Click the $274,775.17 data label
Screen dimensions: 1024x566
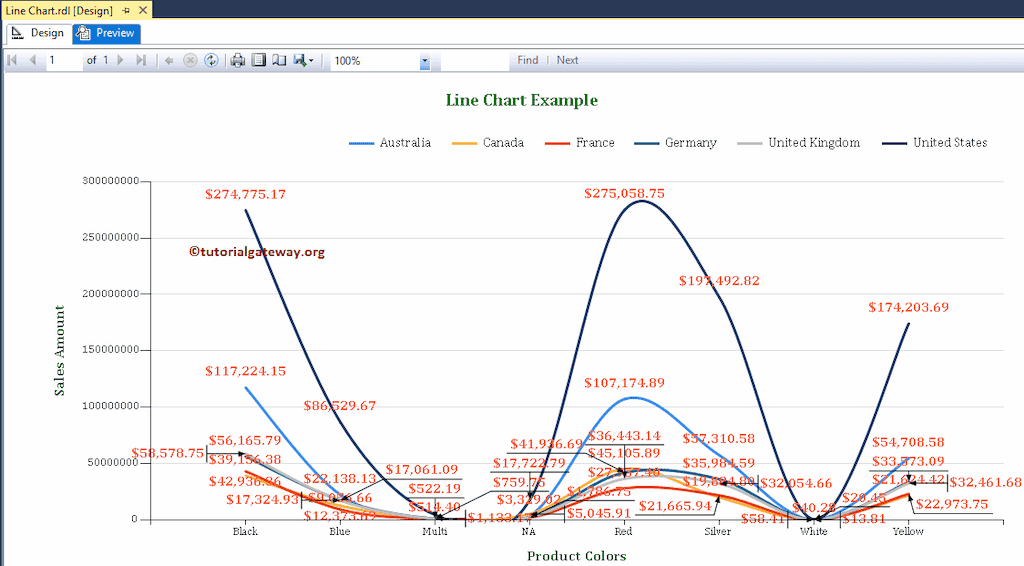point(246,194)
